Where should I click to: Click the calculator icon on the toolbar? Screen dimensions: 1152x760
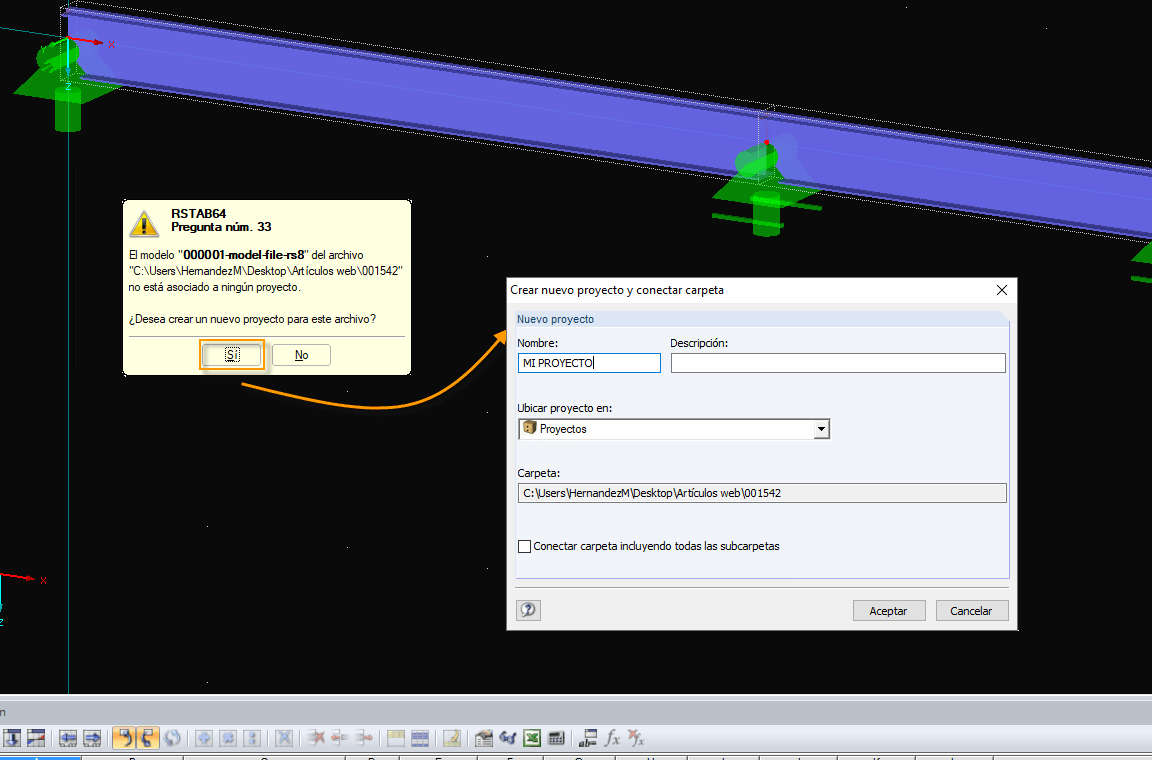point(556,737)
